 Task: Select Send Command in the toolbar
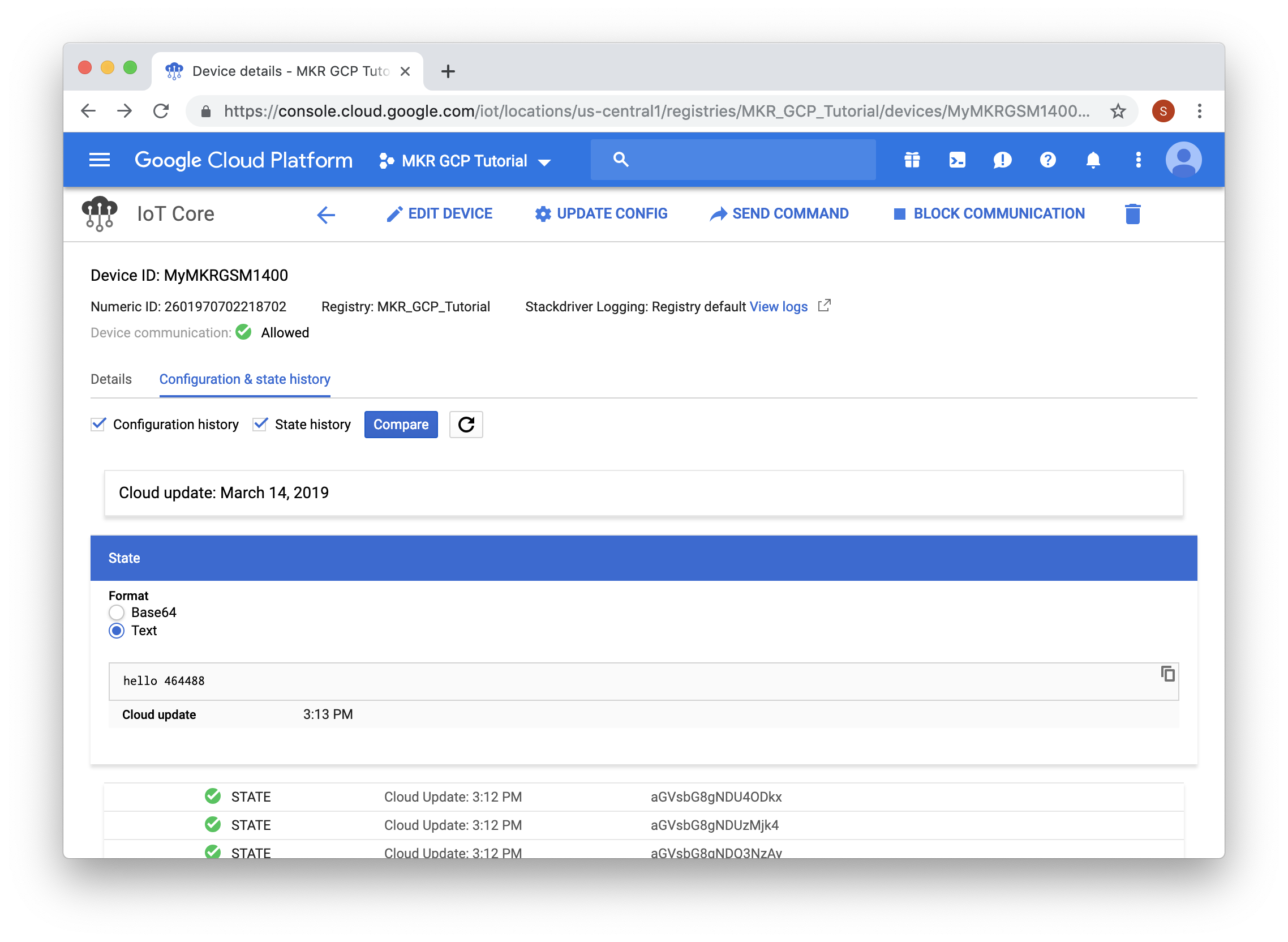[x=780, y=214]
